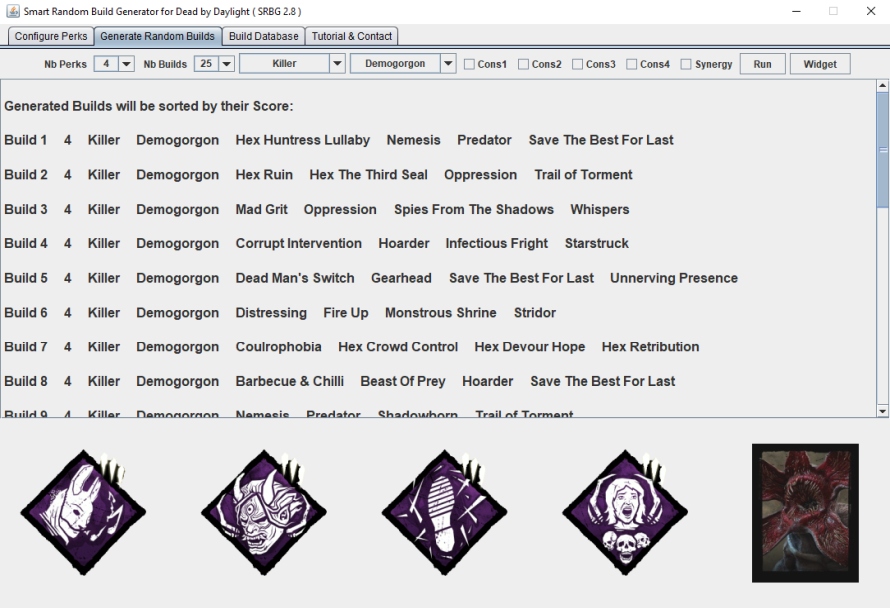Toggle the Cons4 checkbox
Image resolution: width=890 pixels, height=608 pixels.
[632, 64]
